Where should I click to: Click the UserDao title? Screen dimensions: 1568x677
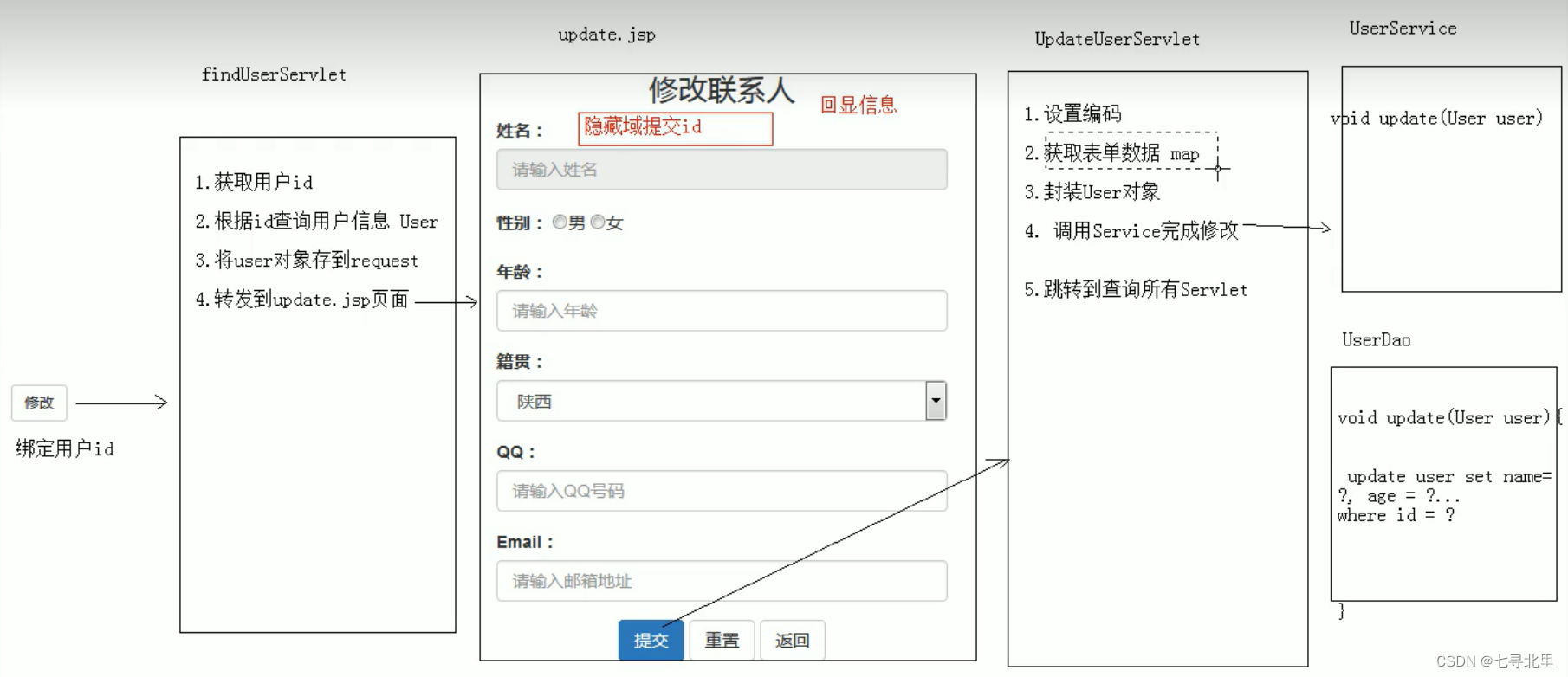1377,340
